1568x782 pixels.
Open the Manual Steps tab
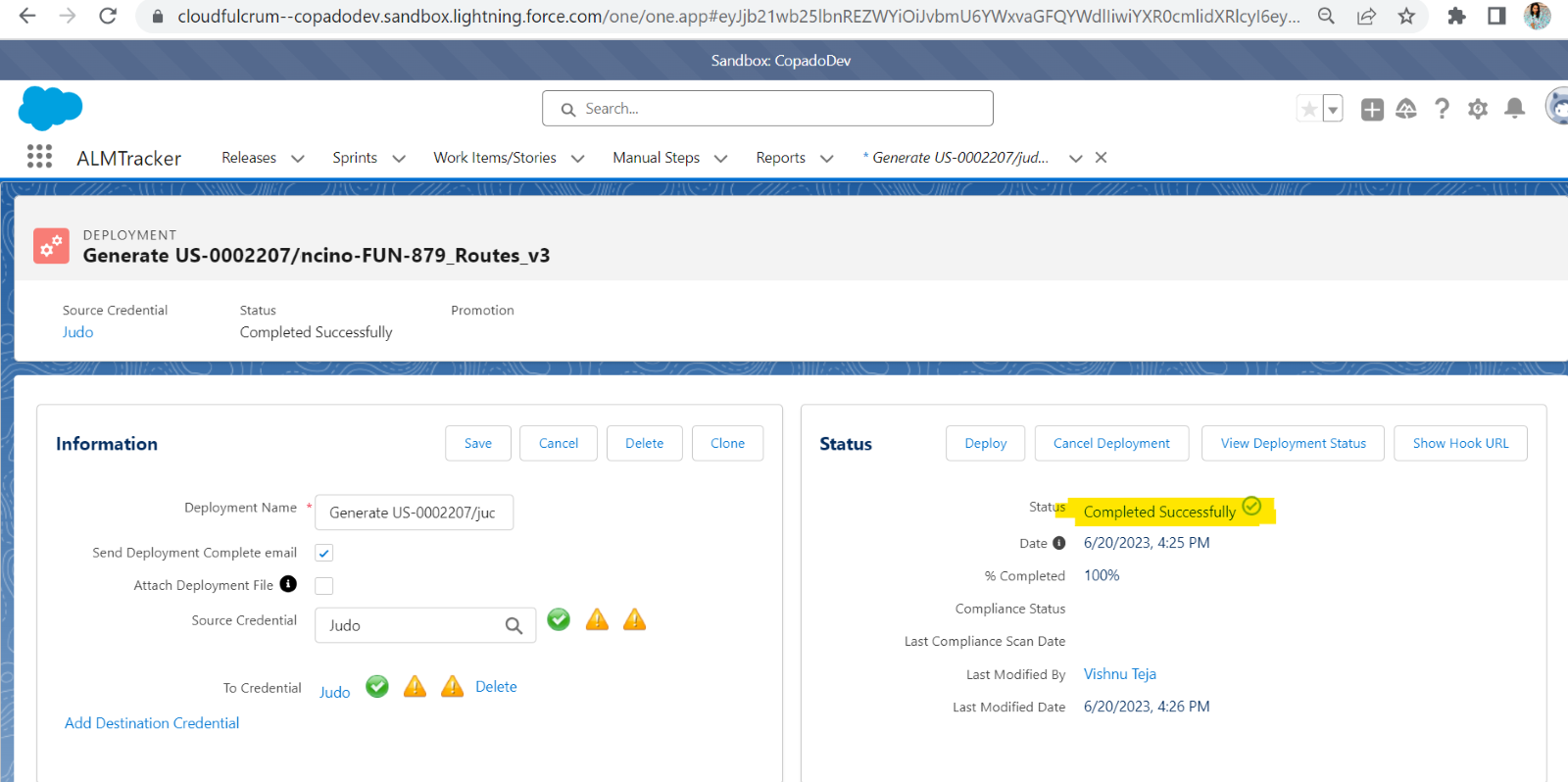(x=657, y=158)
